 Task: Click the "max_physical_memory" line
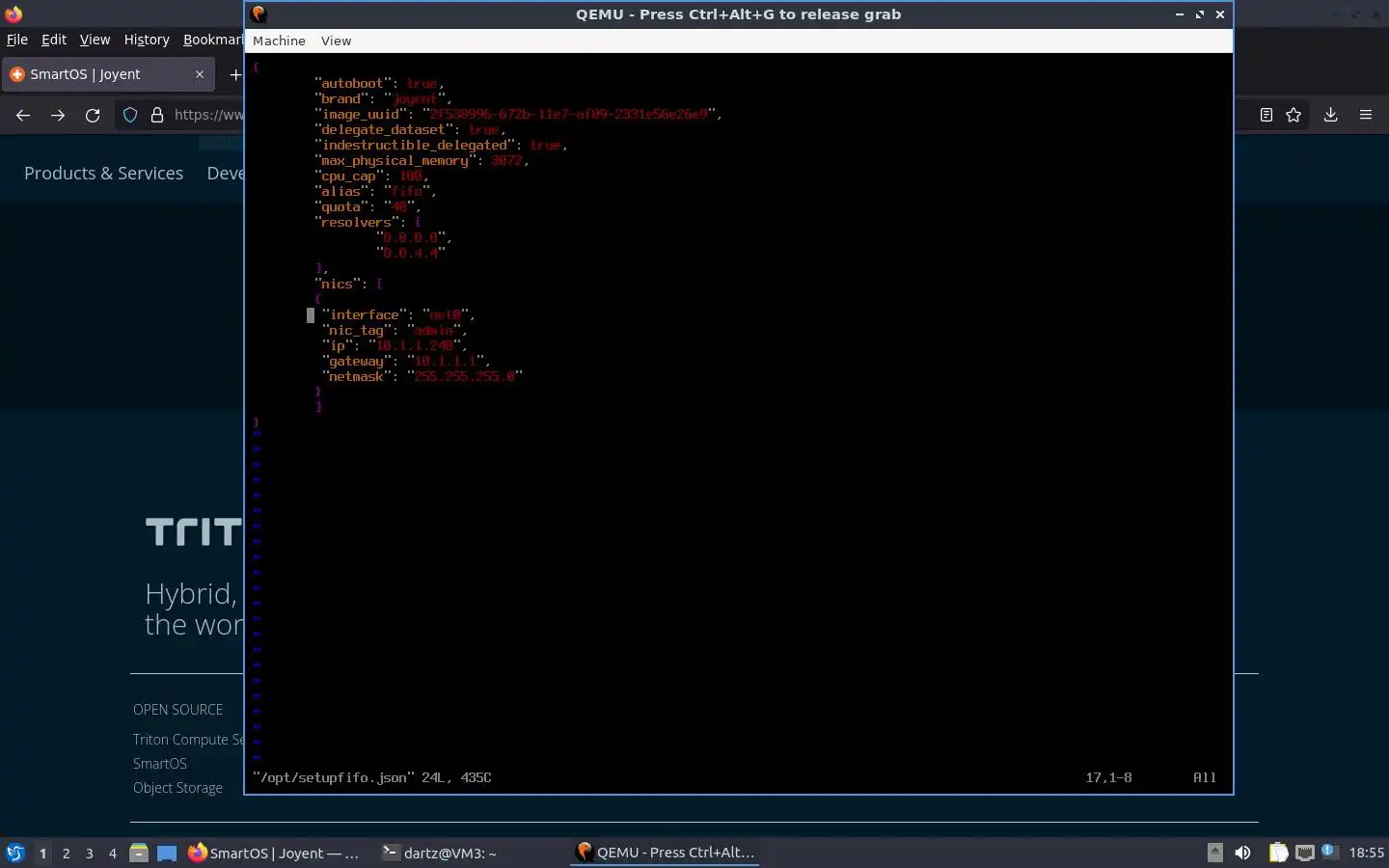422,160
